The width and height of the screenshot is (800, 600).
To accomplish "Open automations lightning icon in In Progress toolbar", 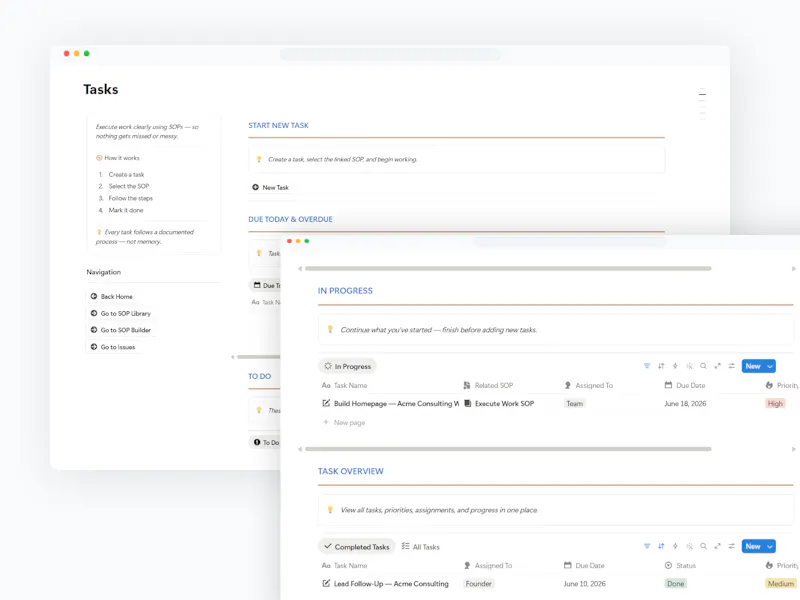I will [x=675, y=366].
